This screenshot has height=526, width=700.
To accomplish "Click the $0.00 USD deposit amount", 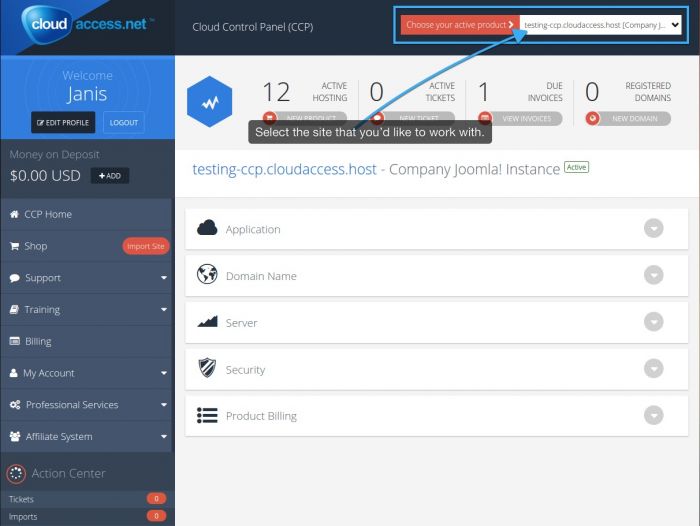I will pos(45,175).
